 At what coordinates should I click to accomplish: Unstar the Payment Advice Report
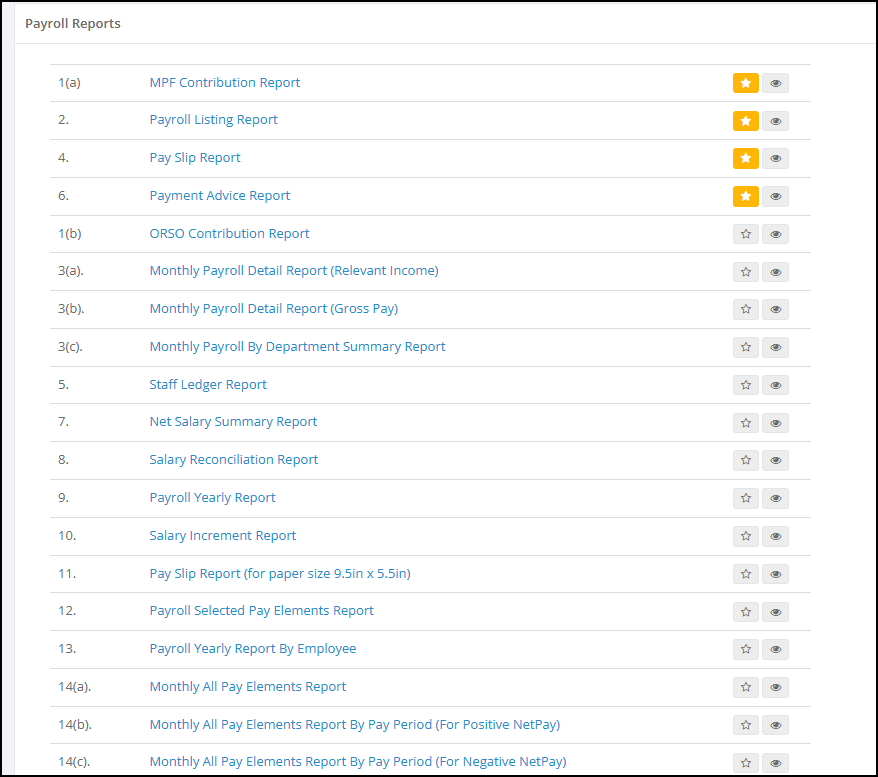coord(745,196)
